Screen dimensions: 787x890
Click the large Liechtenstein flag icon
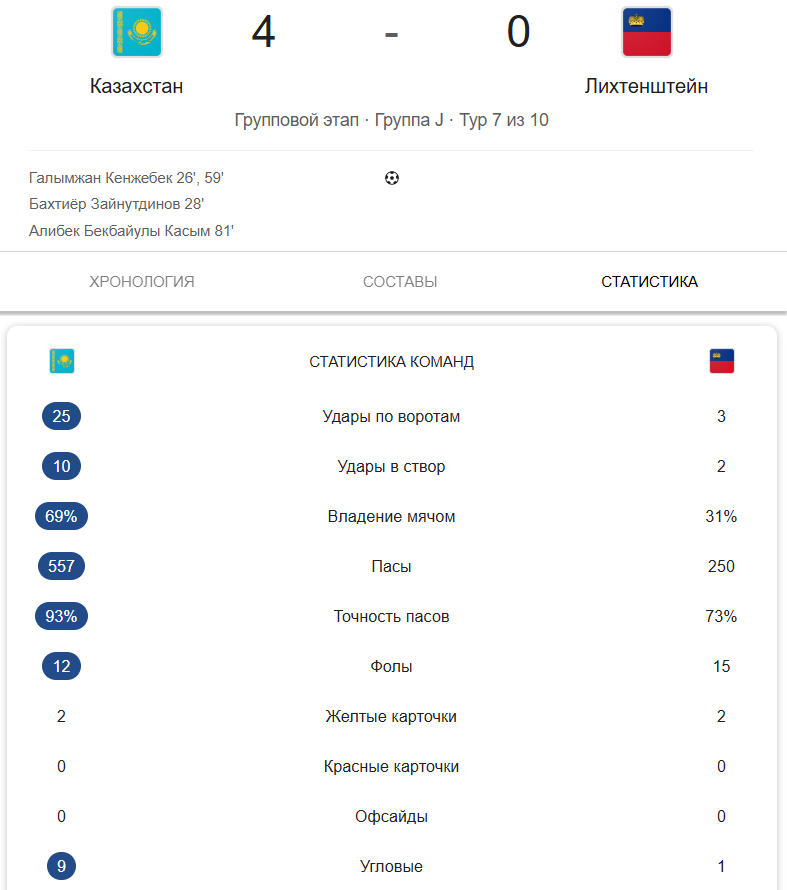(647, 32)
